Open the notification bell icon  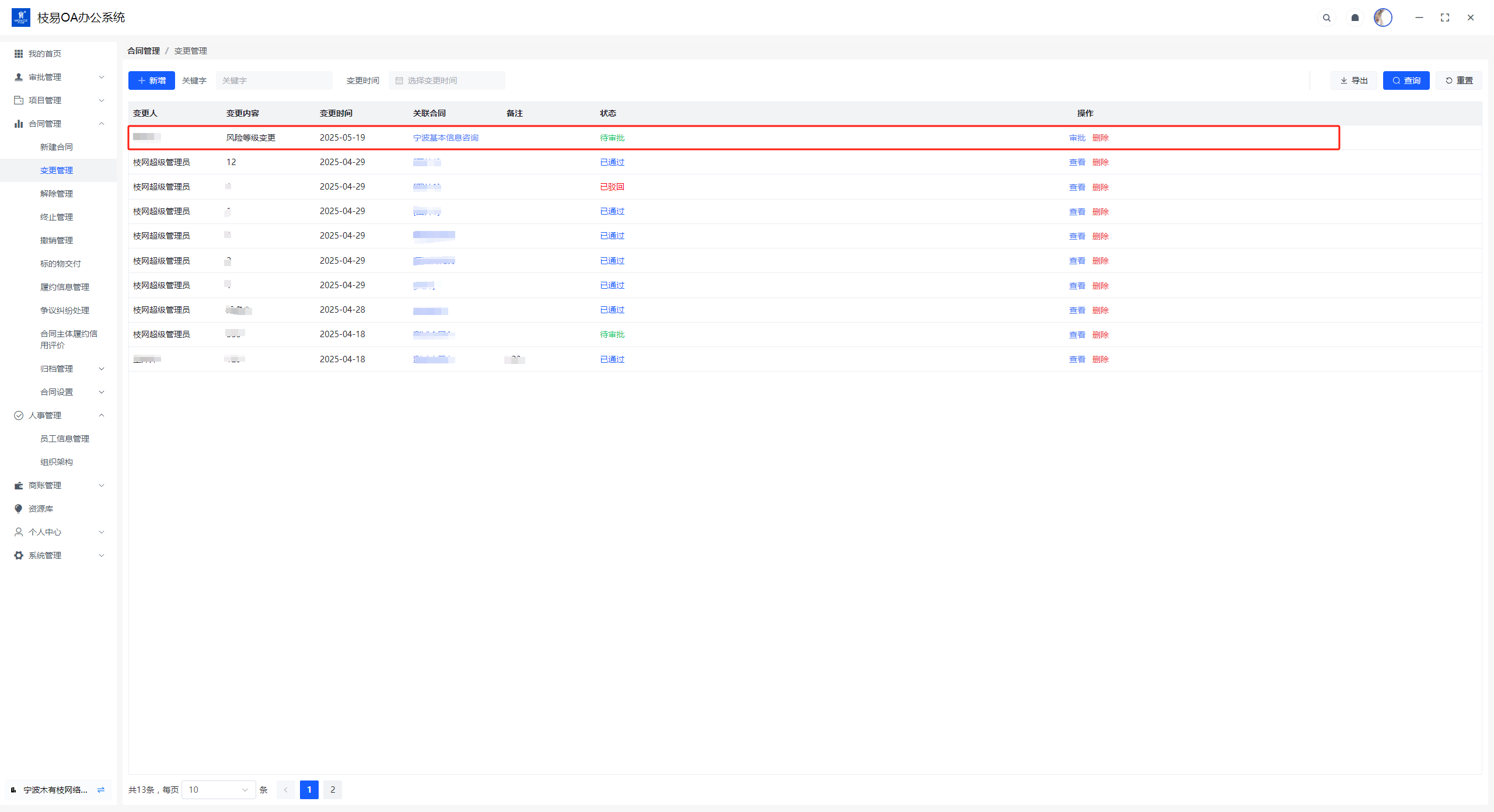(1355, 17)
